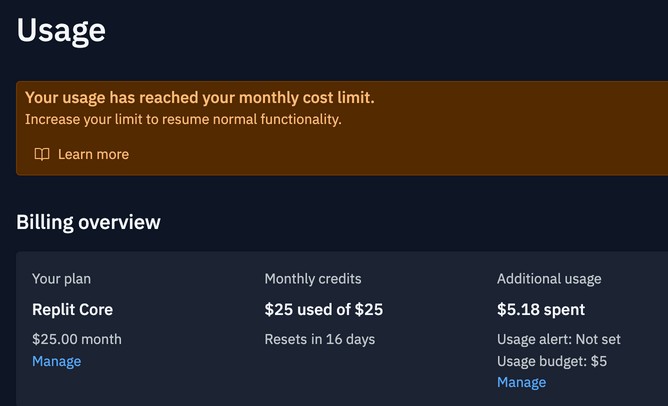
Task: Open the Learn more link in warning banner
Action: coord(93,154)
